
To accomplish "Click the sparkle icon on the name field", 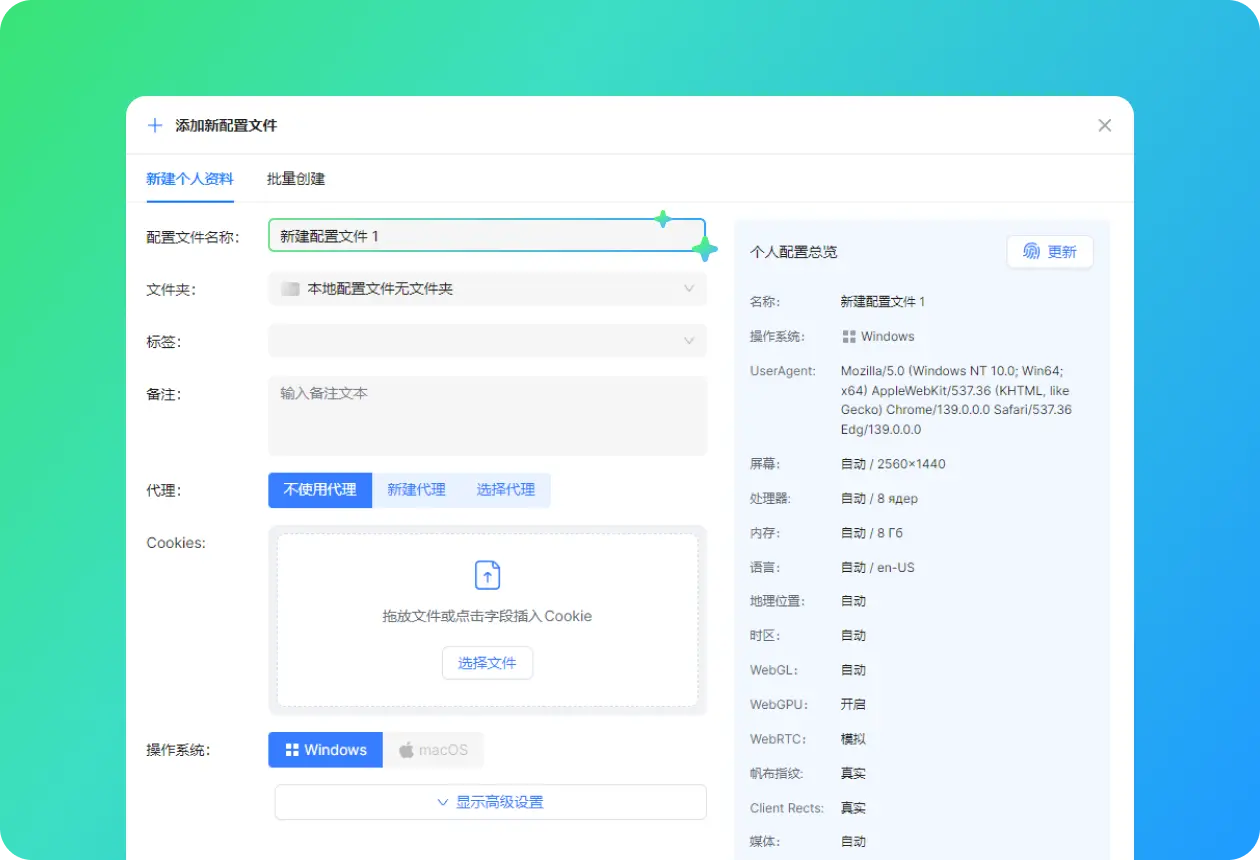I will point(704,249).
